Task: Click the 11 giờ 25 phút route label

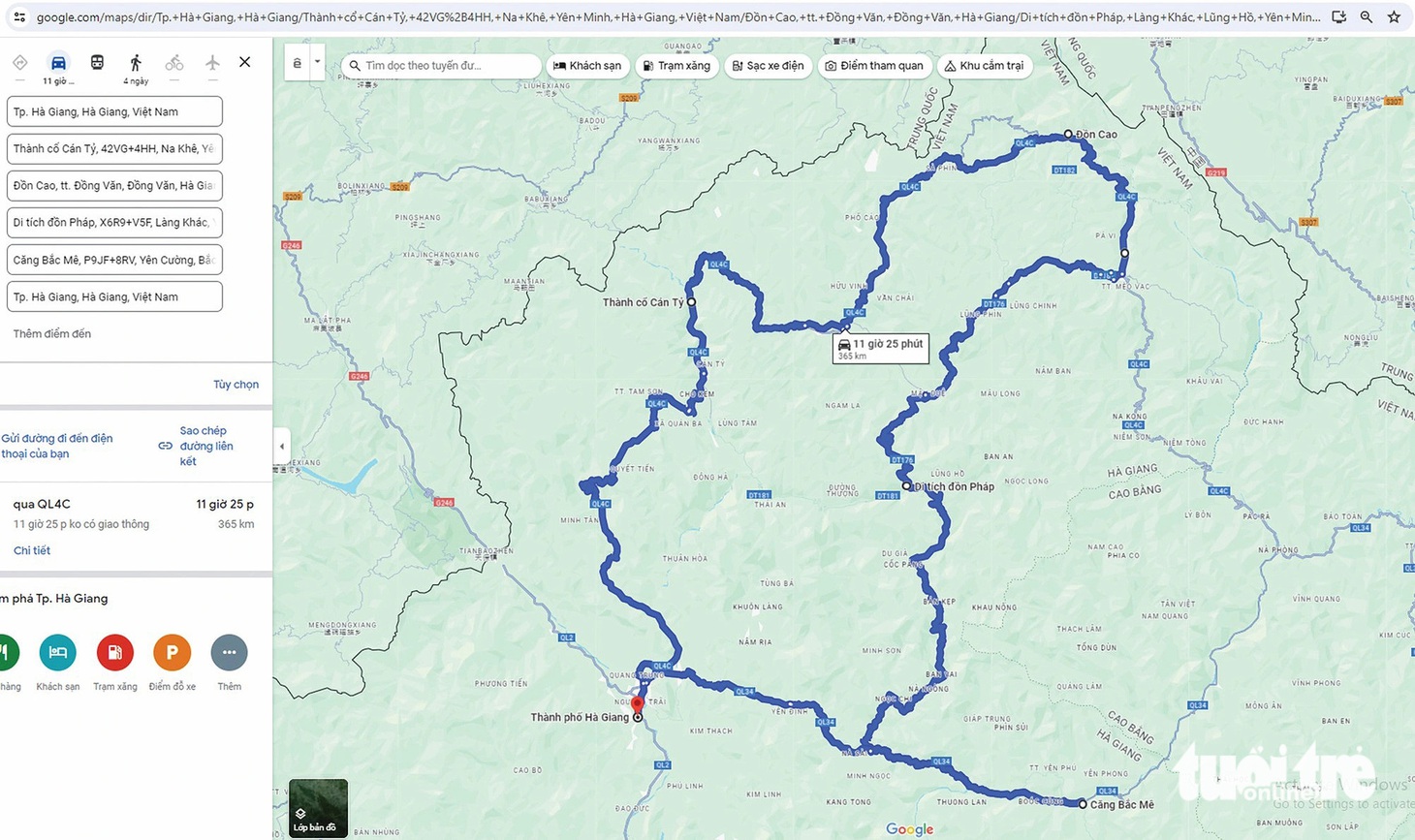Action: pyautogui.click(x=881, y=349)
